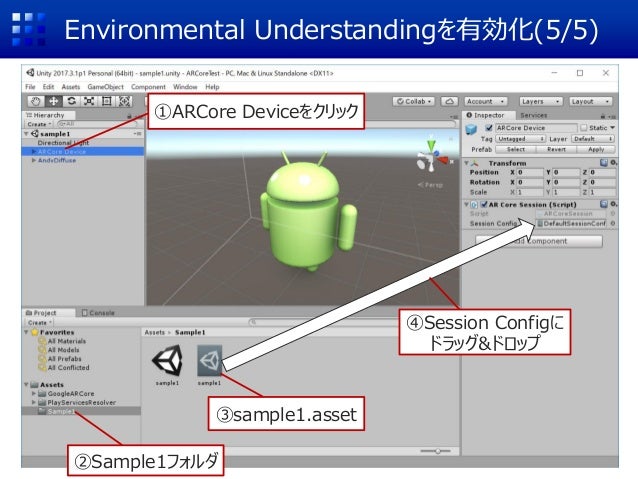Viewport: 638px width, 479px height.
Task: Click Session Config object picker circle
Action: pyautogui.click(x=612, y=223)
